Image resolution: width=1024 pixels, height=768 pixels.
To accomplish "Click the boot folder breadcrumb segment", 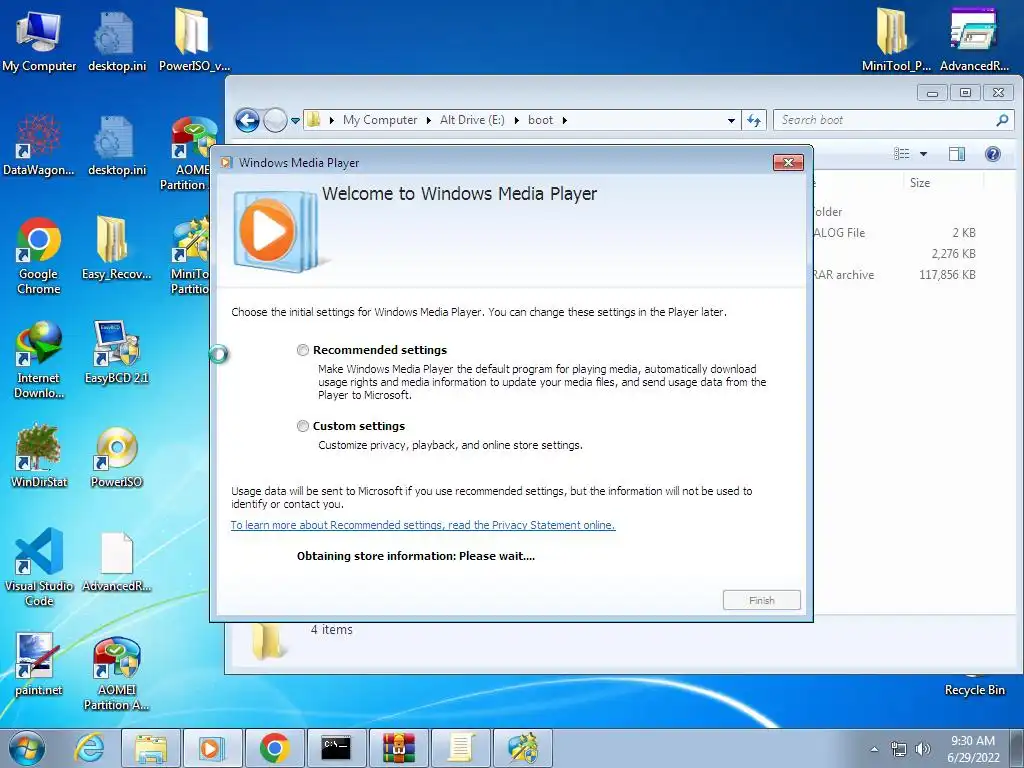I will [540, 120].
